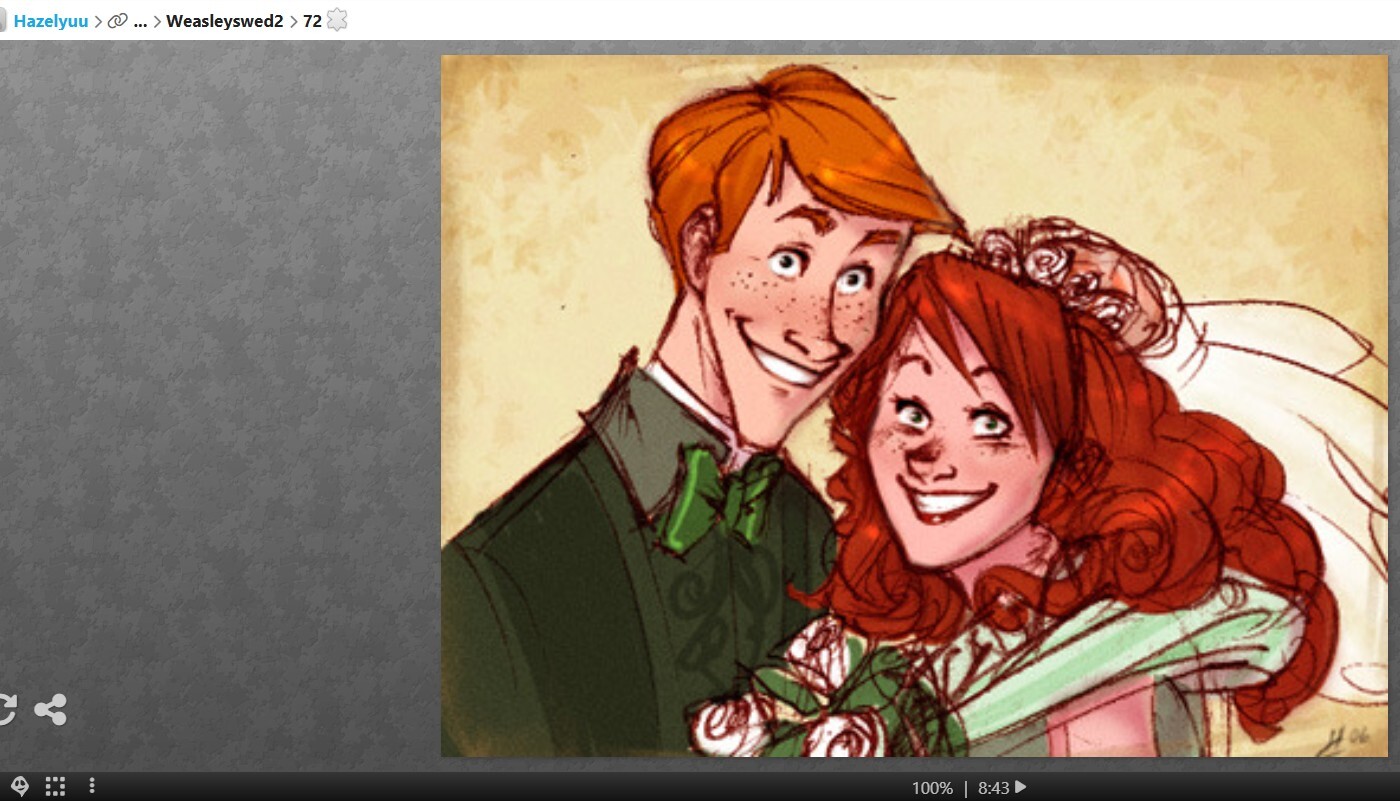
Task: Start playback with the play arrow
Action: pyautogui.click(x=1021, y=788)
